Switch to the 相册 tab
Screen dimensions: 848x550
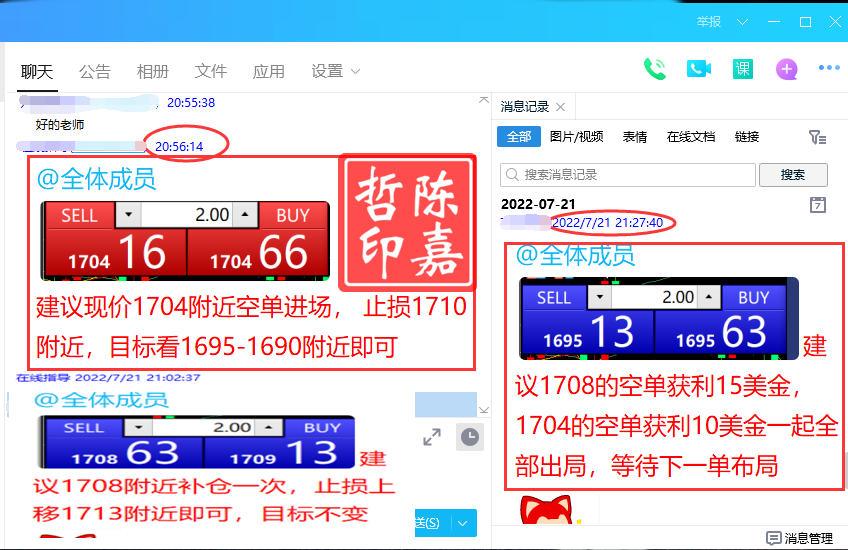[x=153, y=72]
